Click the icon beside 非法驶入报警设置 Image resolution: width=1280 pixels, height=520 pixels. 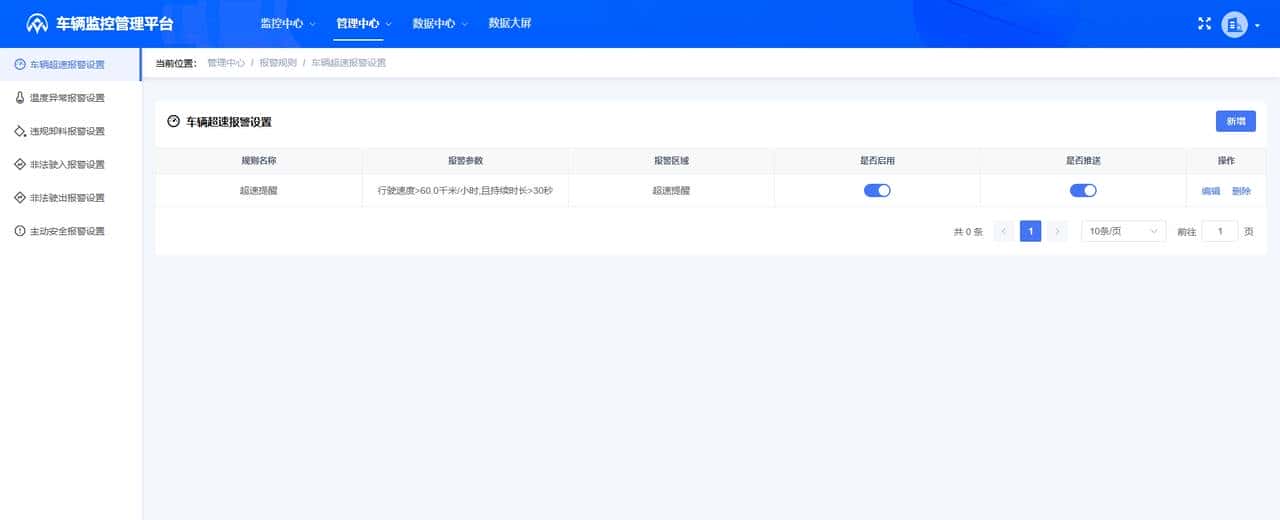[20, 164]
